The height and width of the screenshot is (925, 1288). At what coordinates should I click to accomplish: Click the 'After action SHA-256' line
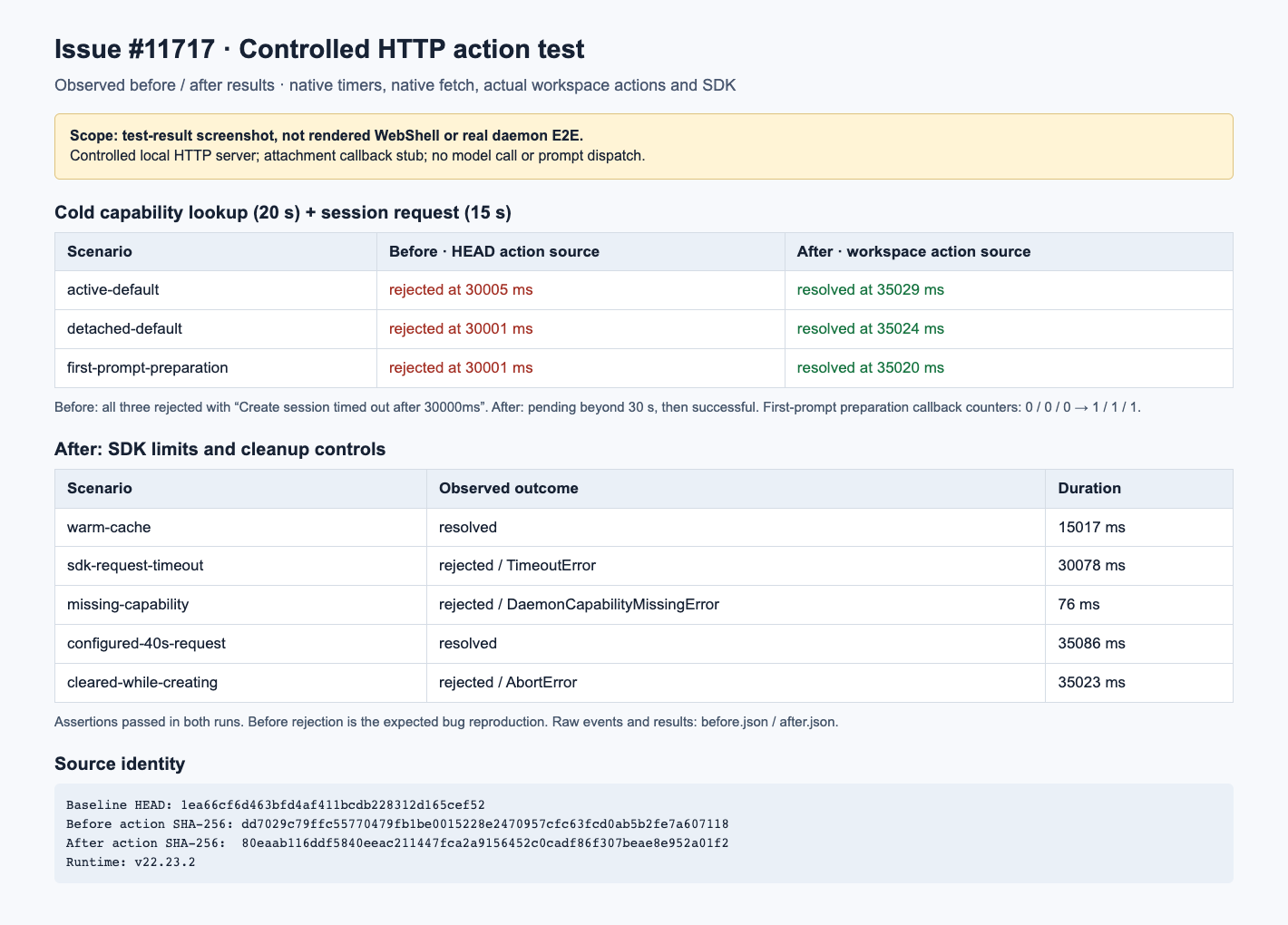[397, 843]
